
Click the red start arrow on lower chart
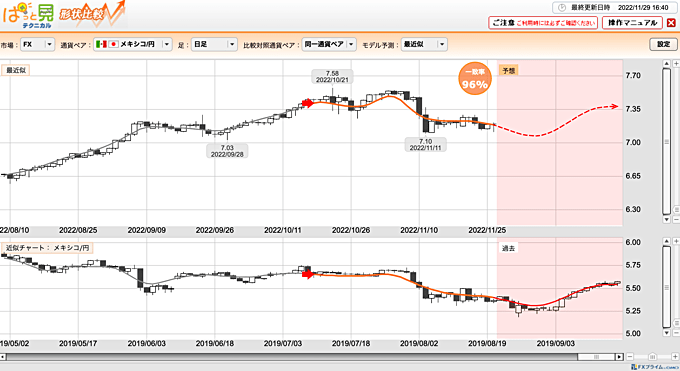point(307,274)
